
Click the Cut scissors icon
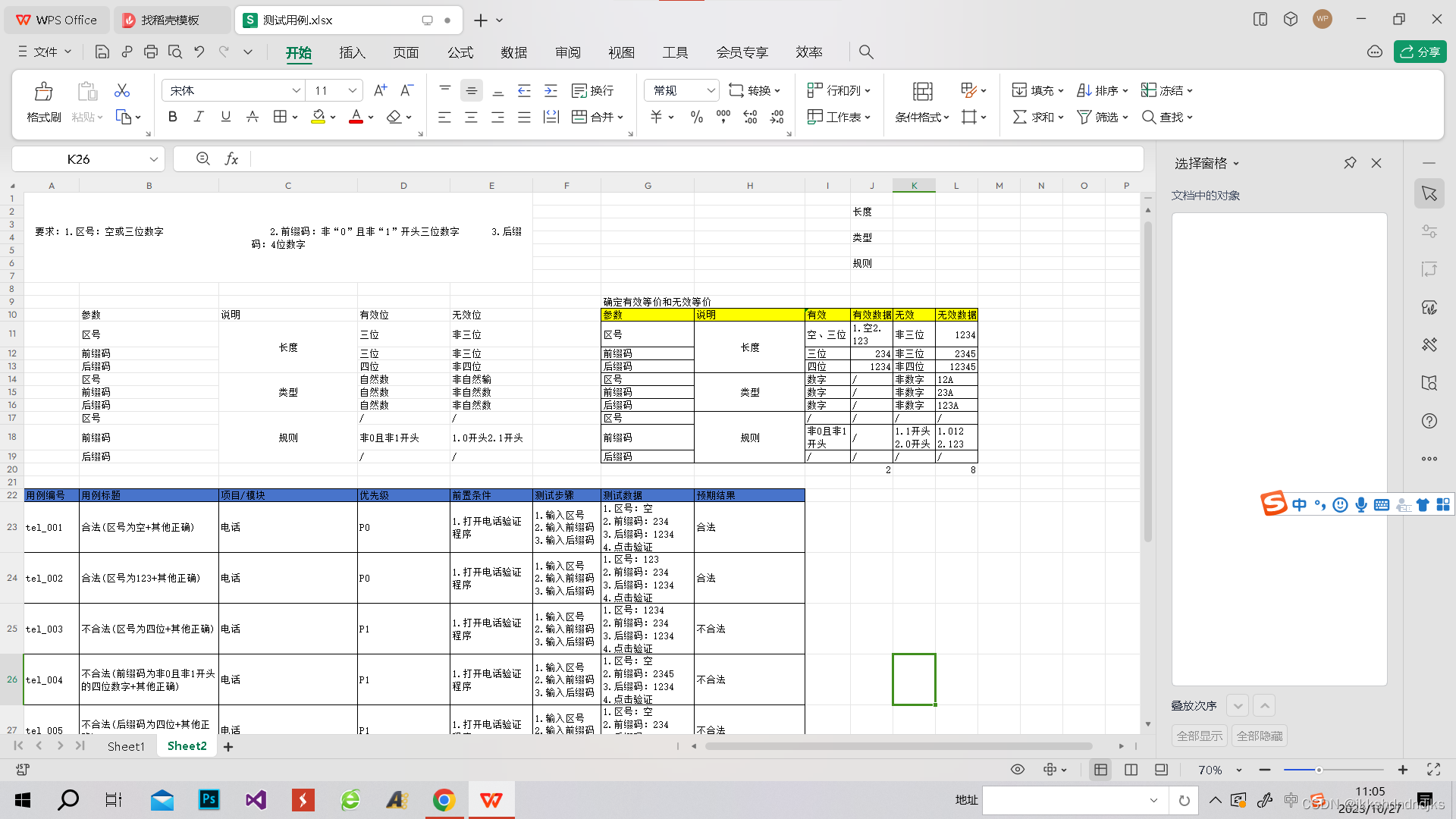(121, 90)
